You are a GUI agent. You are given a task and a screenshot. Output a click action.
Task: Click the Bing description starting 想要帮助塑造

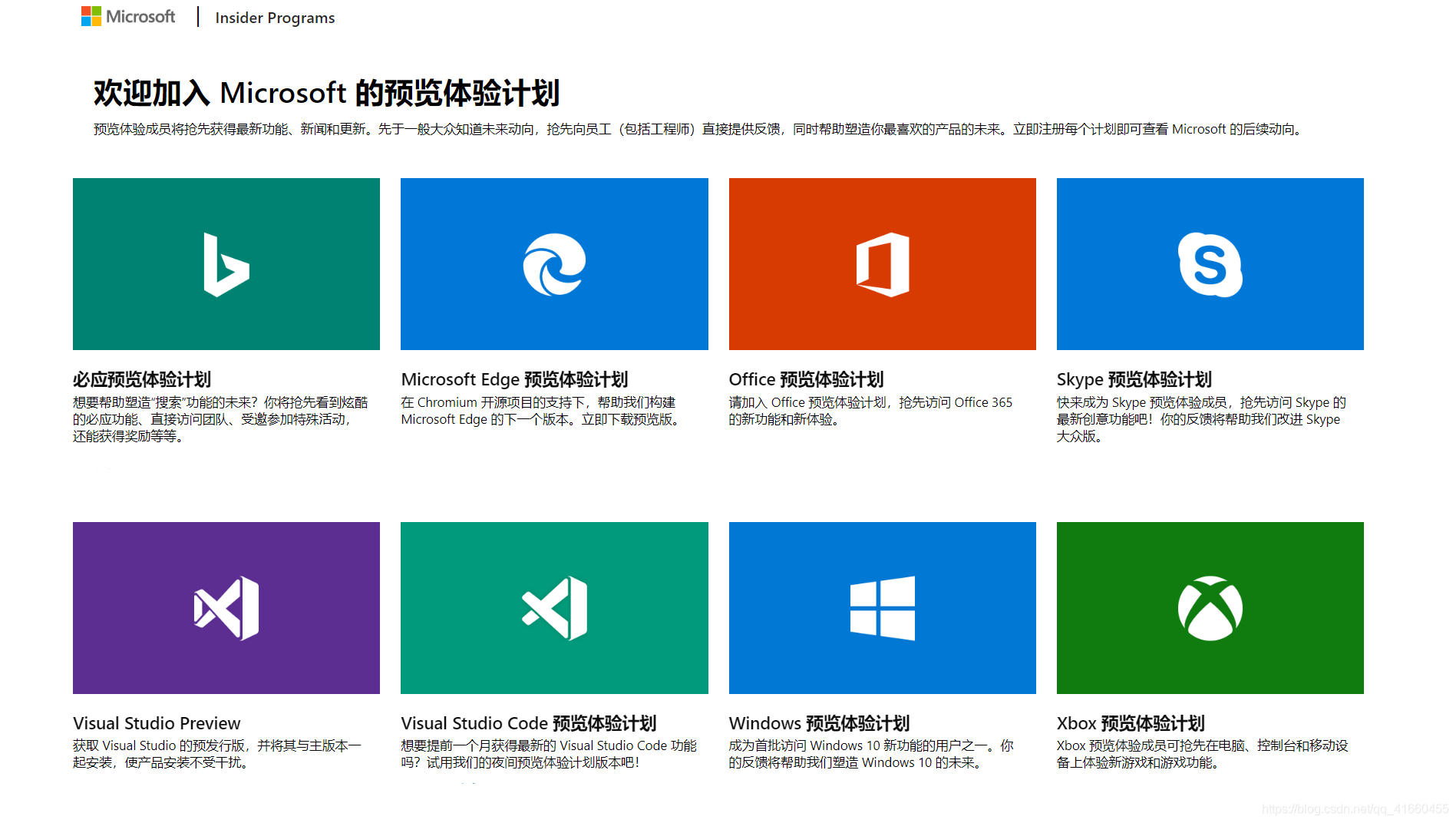[x=221, y=419]
